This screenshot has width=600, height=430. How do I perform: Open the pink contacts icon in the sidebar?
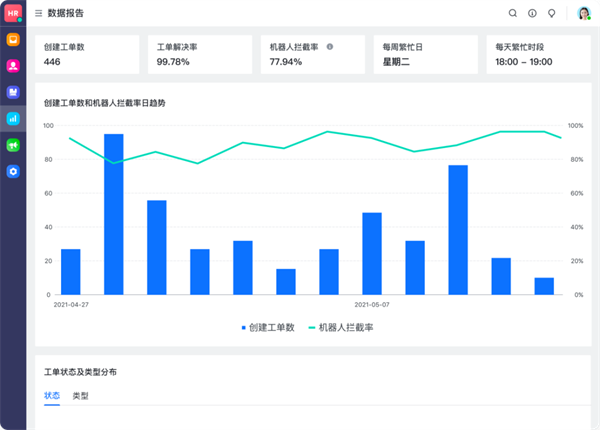[x=13, y=66]
